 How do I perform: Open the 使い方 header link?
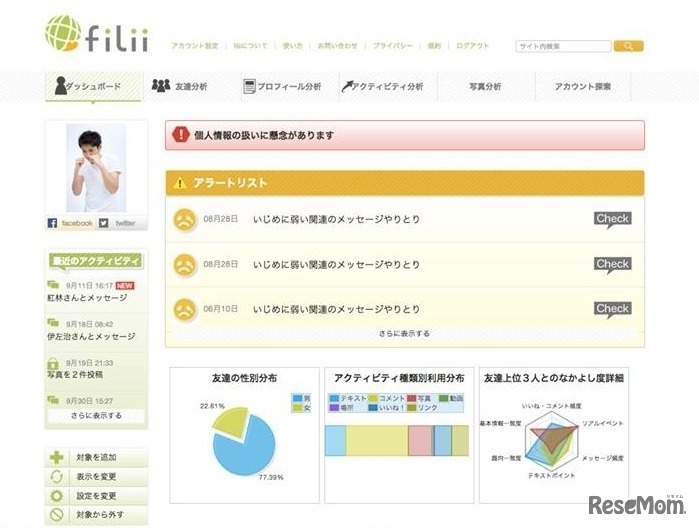(x=292, y=45)
